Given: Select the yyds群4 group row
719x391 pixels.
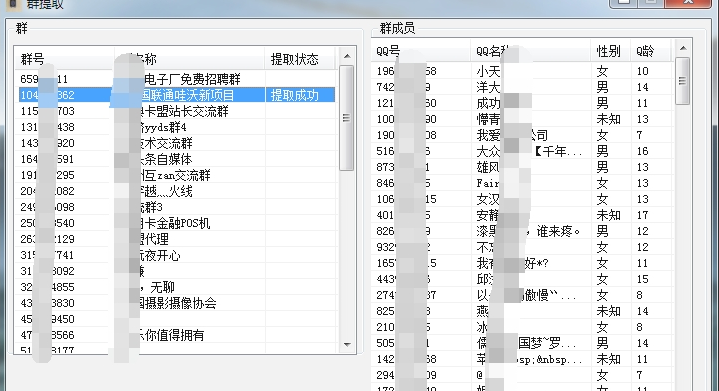Looking at the screenshot, I should (177, 127).
